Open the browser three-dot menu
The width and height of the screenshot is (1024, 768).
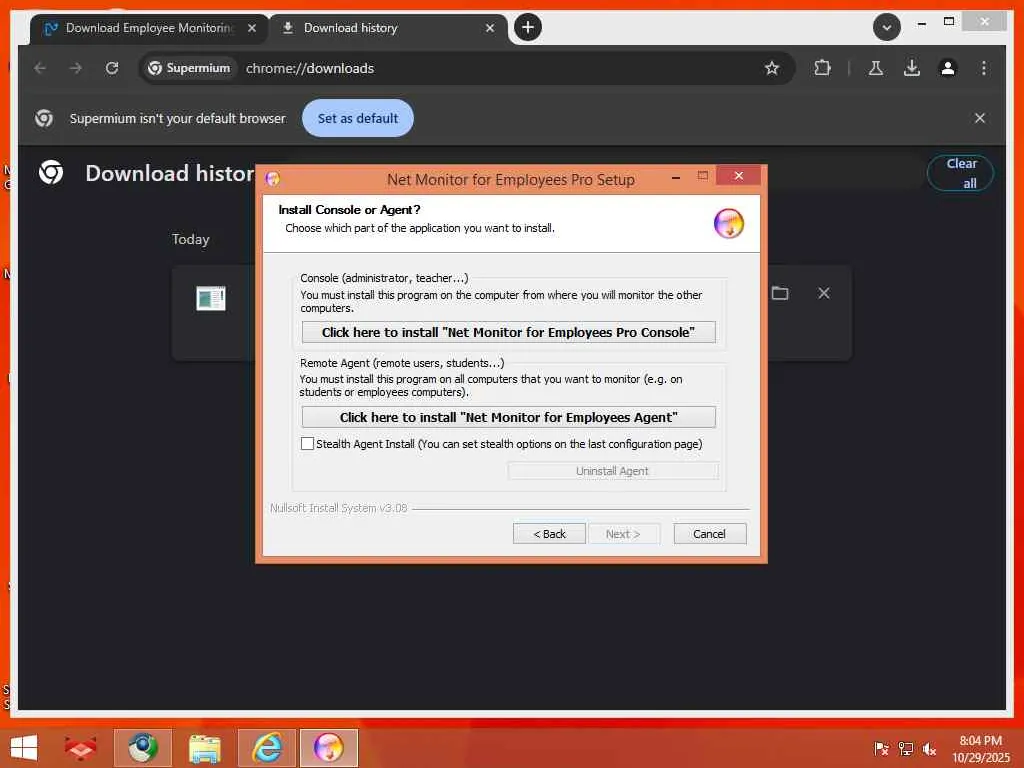click(x=984, y=68)
